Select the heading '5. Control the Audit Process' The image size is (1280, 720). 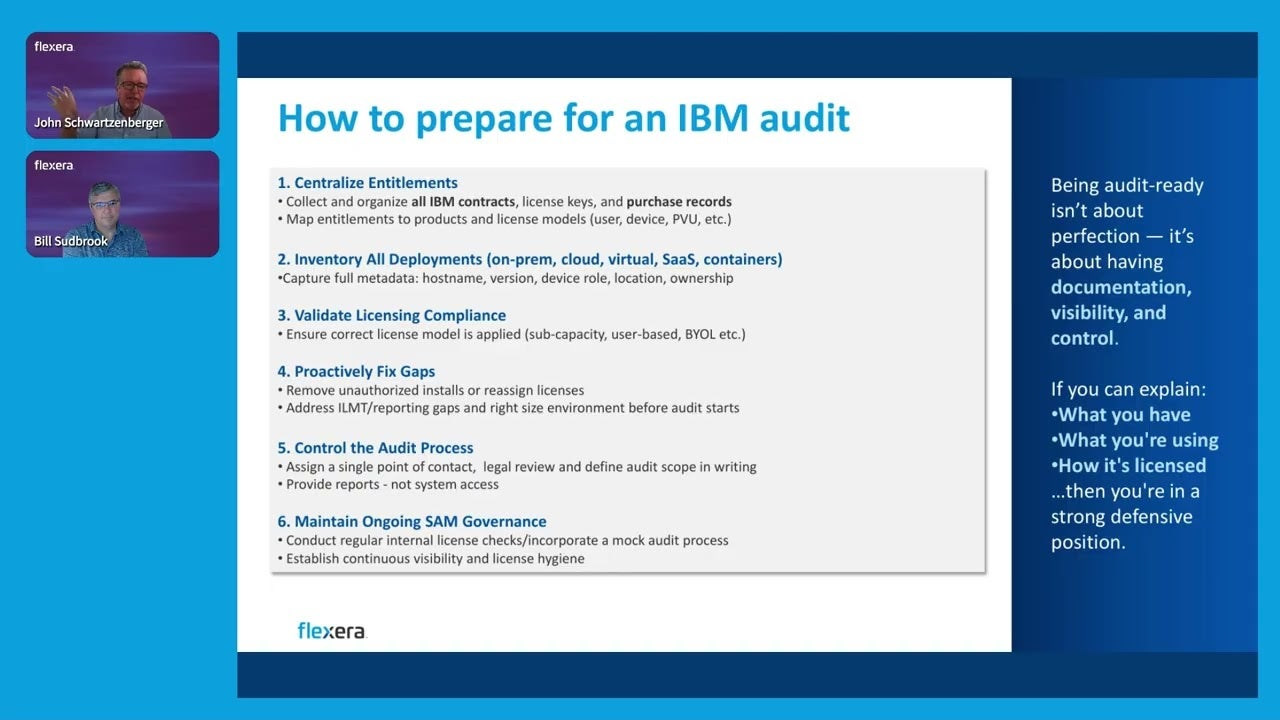pos(375,447)
